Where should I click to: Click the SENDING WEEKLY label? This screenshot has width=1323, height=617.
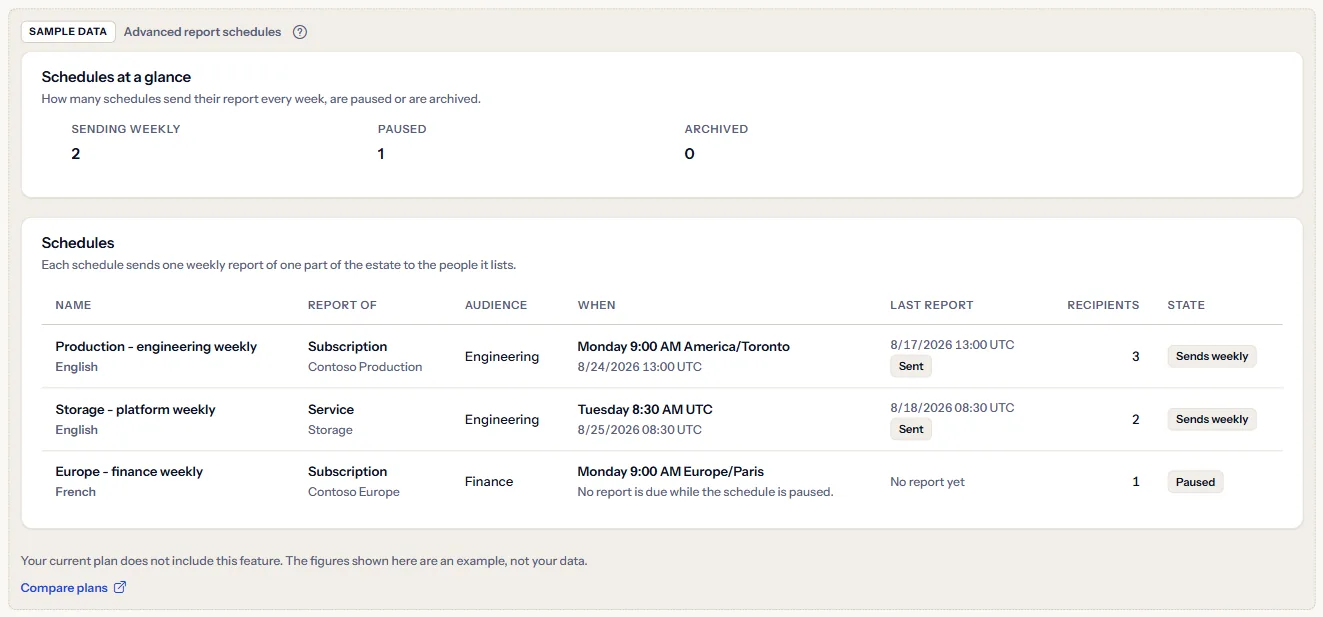coord(126,129)
